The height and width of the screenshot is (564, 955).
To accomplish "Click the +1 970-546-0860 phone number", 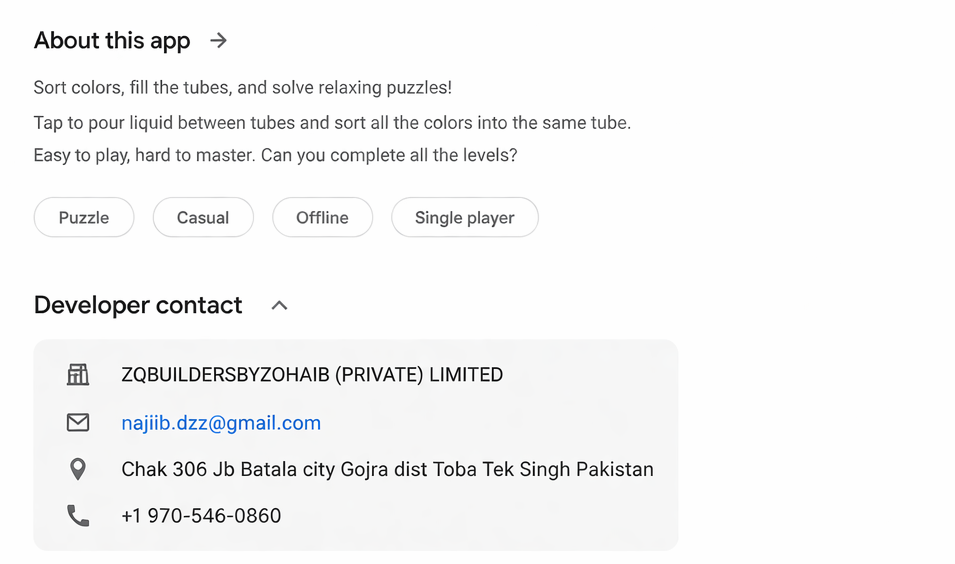I will point(201,516).
